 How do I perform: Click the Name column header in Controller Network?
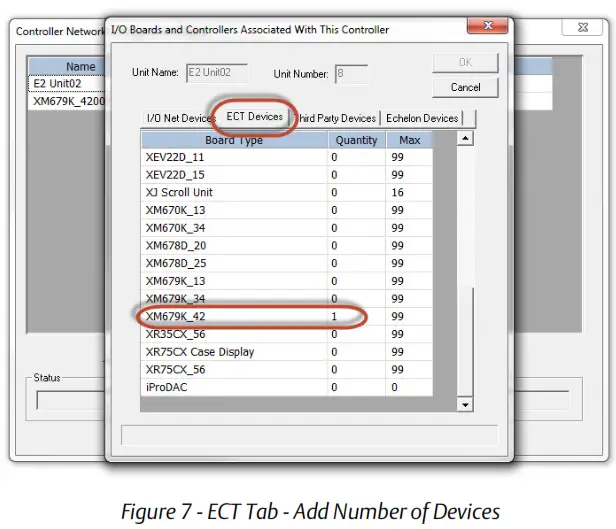click(x=67, y=67)
